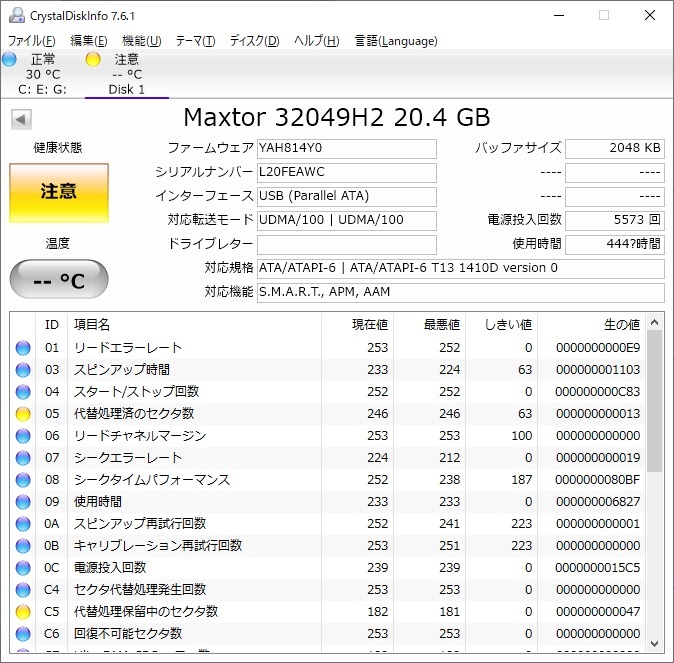
Task: Click status circle for row 0C 電源投入回数
Action: [x=23, y=568]
